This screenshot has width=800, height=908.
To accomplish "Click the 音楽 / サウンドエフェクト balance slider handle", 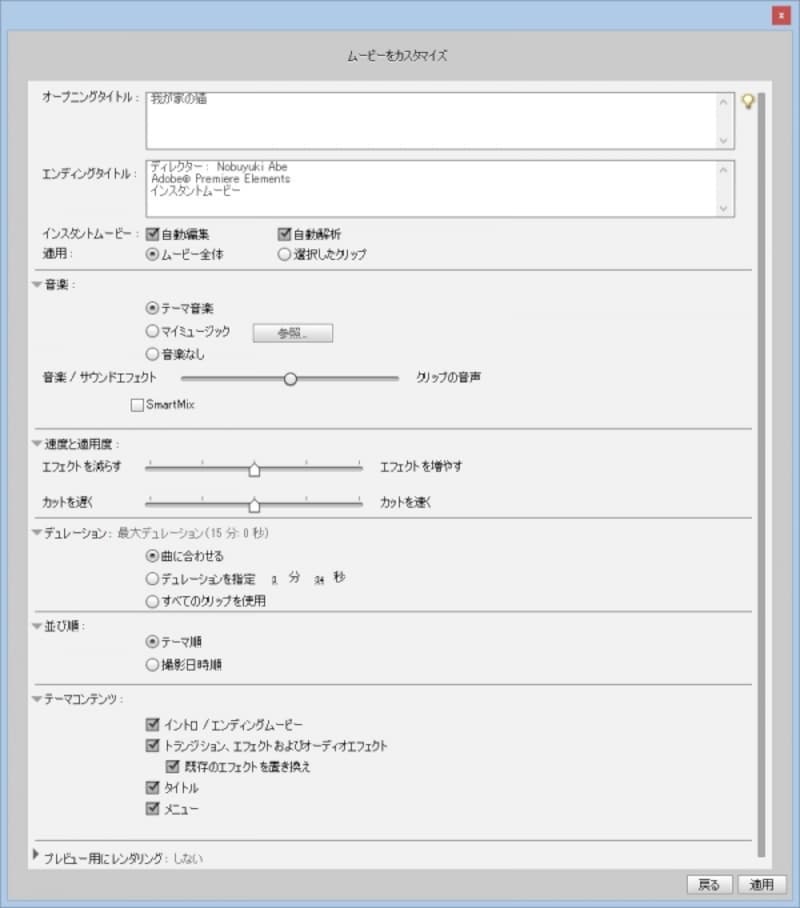I will tap(291, 379).
